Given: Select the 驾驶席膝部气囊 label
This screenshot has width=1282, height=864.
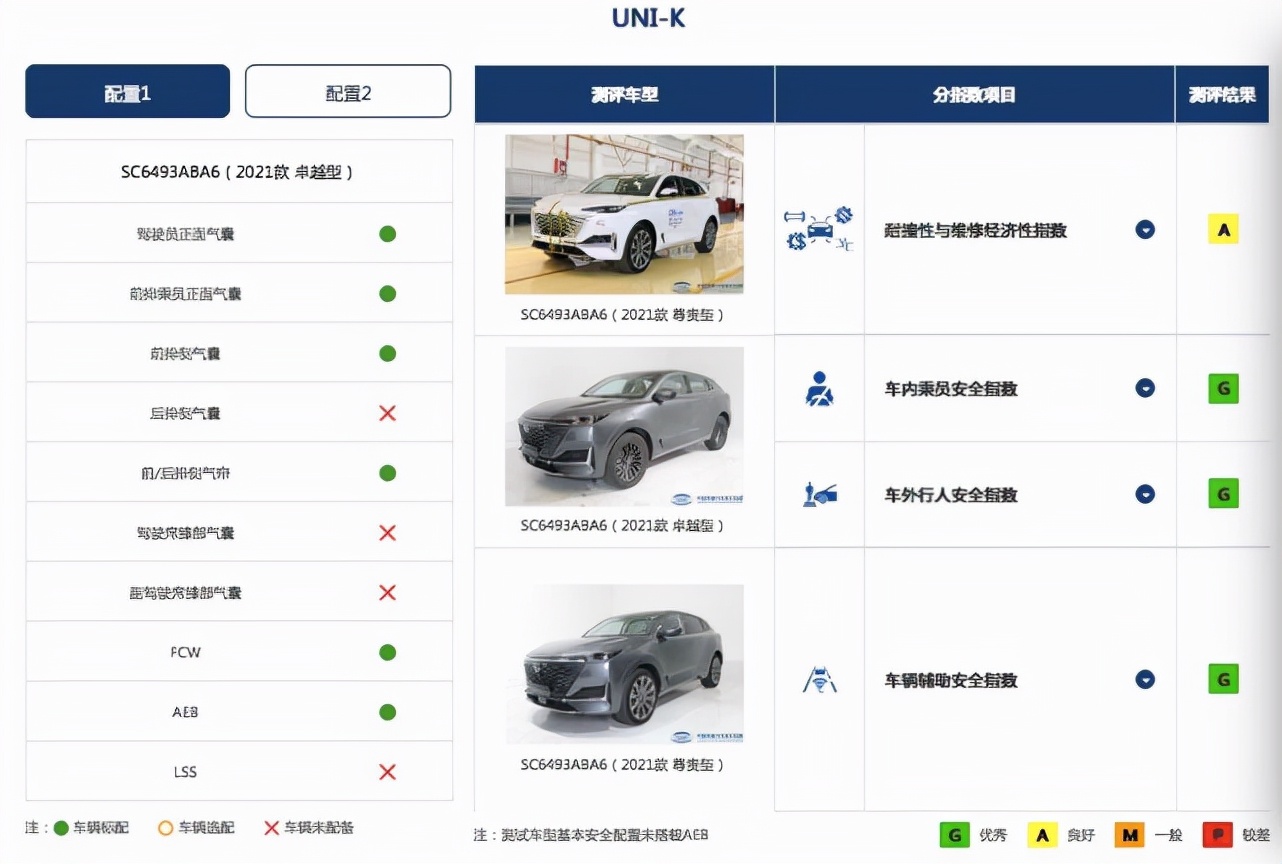Looking at the screenshot, I should point(185,533).
